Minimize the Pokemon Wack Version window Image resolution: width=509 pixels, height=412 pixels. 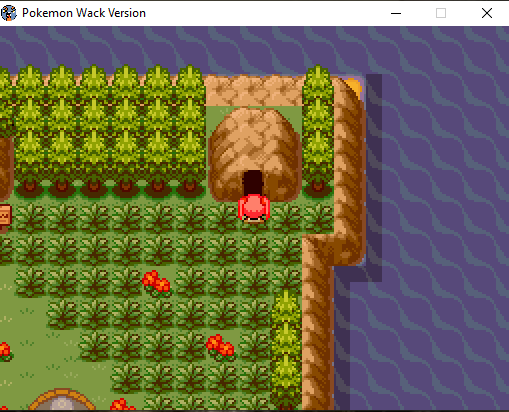(x=396, y=13)
